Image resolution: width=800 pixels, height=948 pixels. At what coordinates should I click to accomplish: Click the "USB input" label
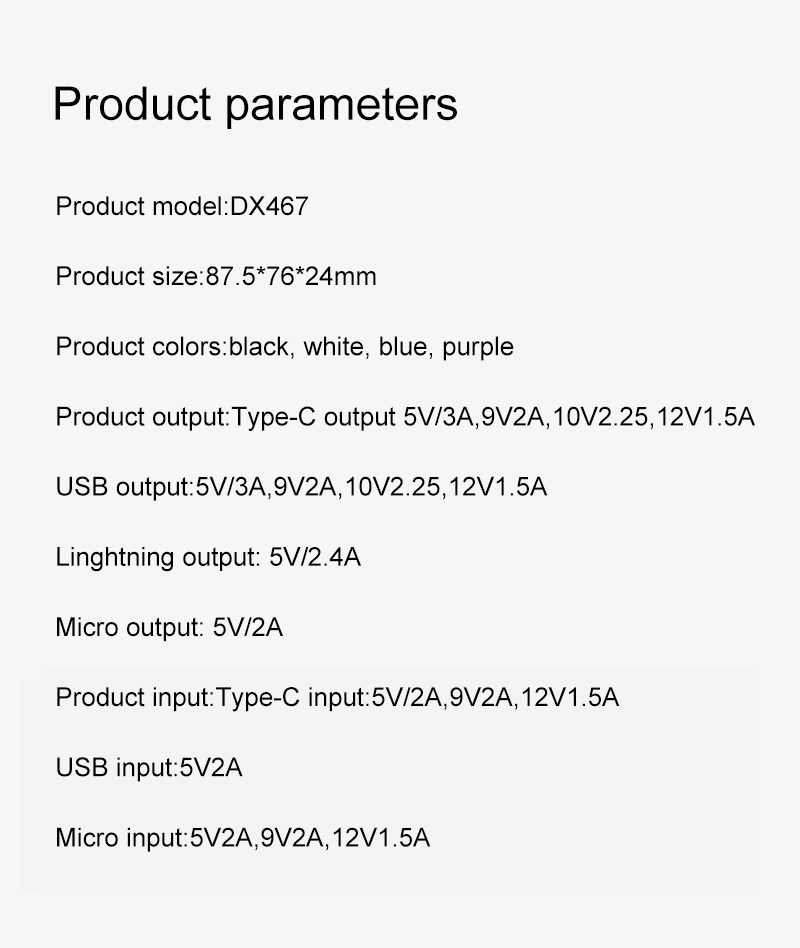coord(114,767)
